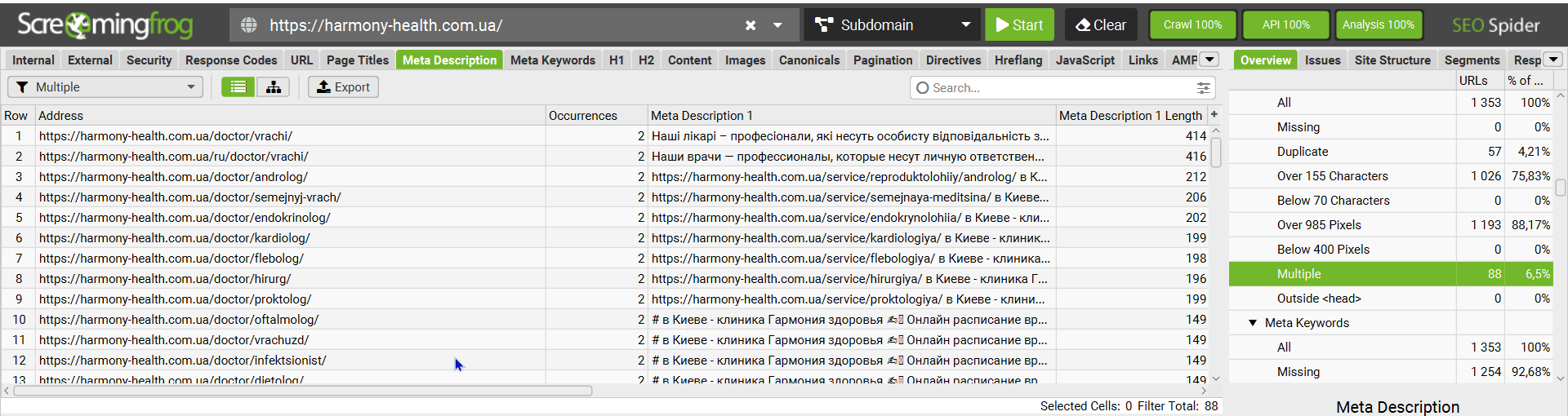Open the Page Titles tab
The height and width of the screenshot is (416, 1568).
coord(357,60)
